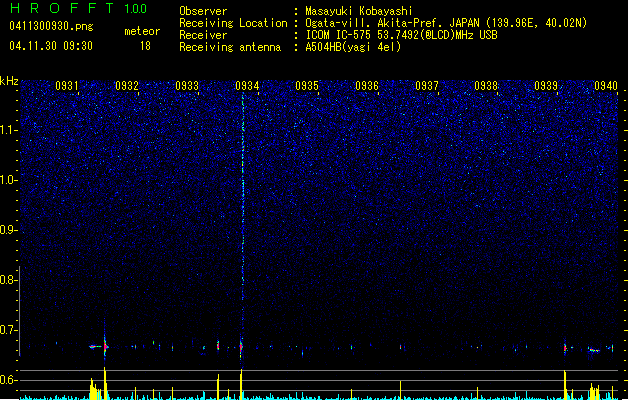Image resolution: width=629 pixels, height=400 pixels.
Task: Click the 0937 time marker
Action: (x=427, y=86)
